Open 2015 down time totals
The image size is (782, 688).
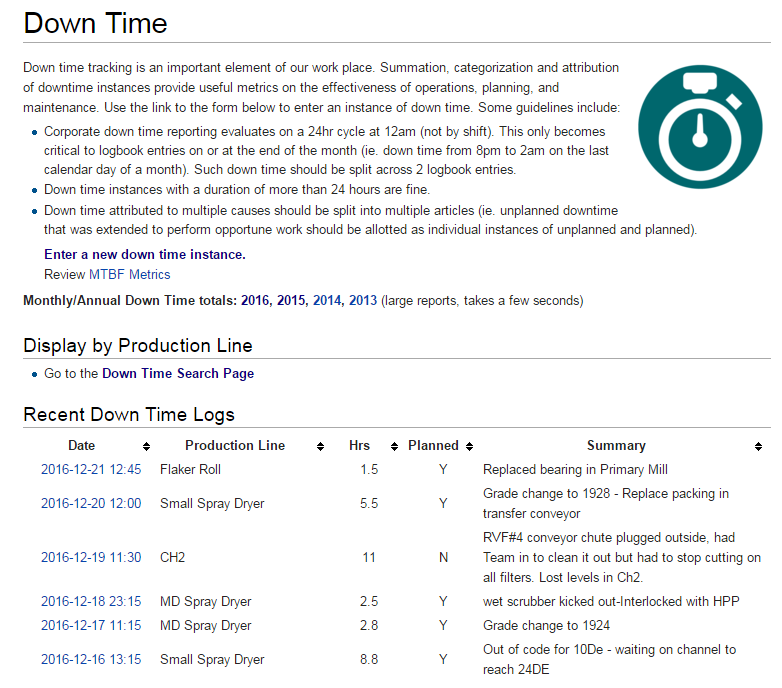pos(292,301)
